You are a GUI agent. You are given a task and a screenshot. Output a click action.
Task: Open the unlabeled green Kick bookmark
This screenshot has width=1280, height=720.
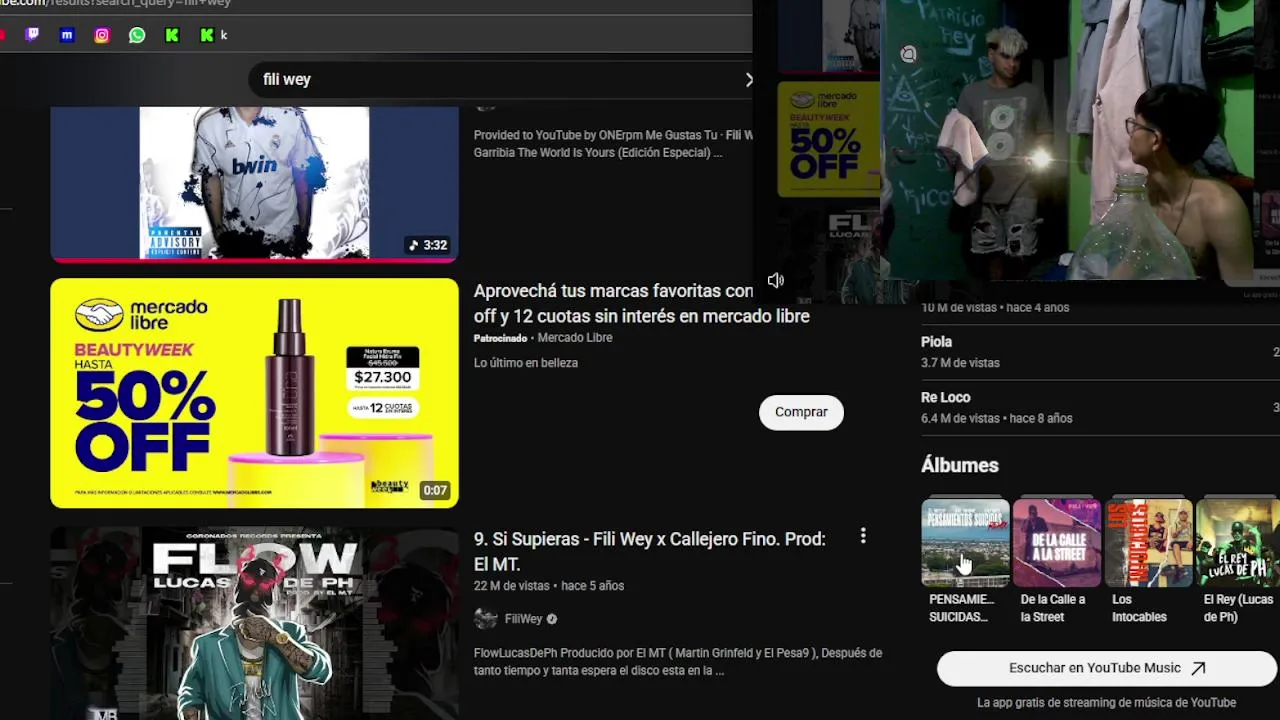click(172, 35)
